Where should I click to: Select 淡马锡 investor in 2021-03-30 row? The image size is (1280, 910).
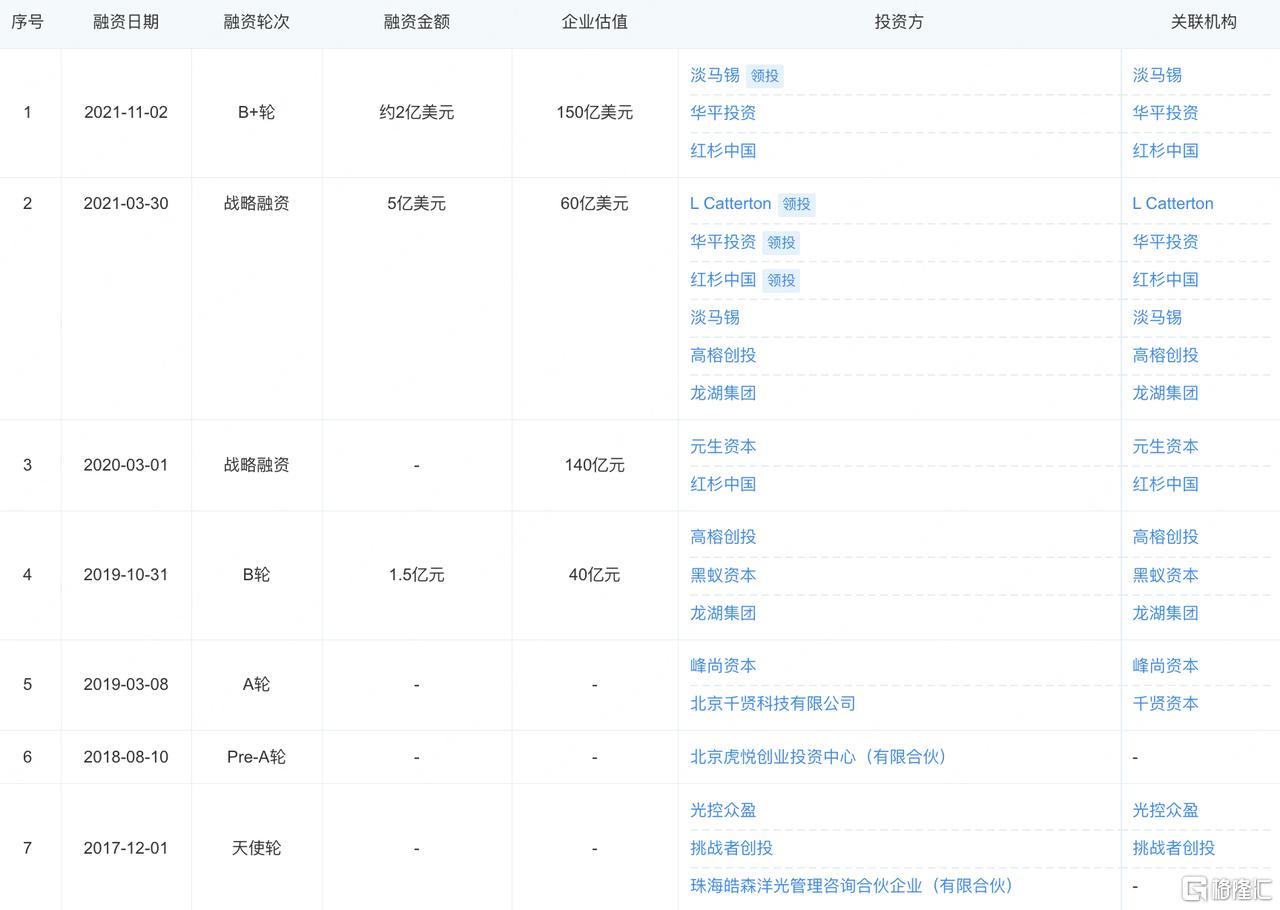715,318
